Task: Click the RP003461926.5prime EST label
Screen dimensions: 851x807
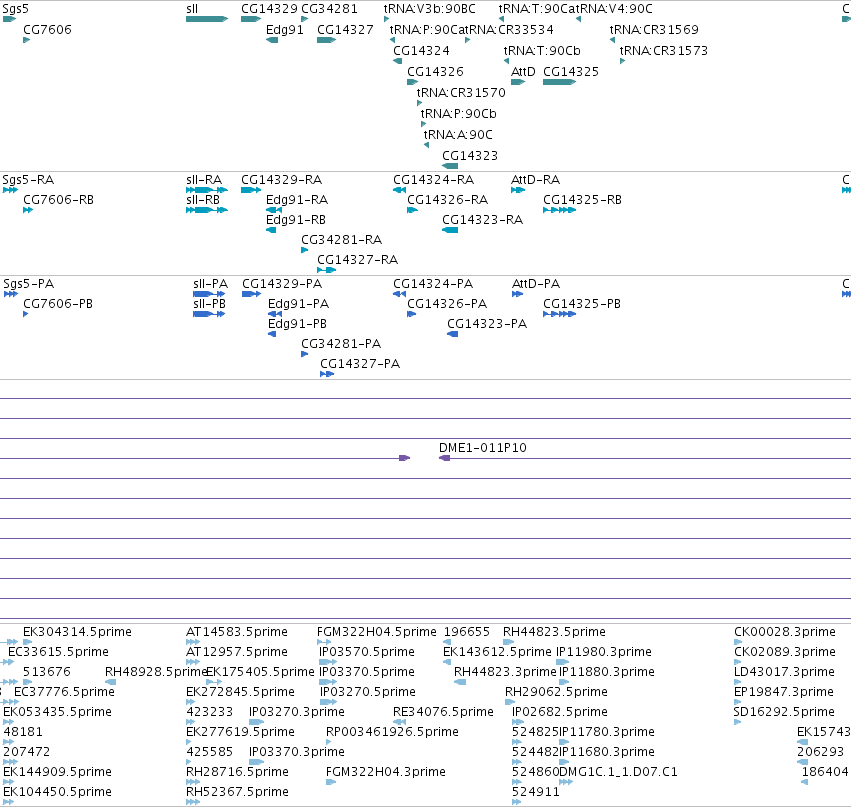Action: click(392, 732)
